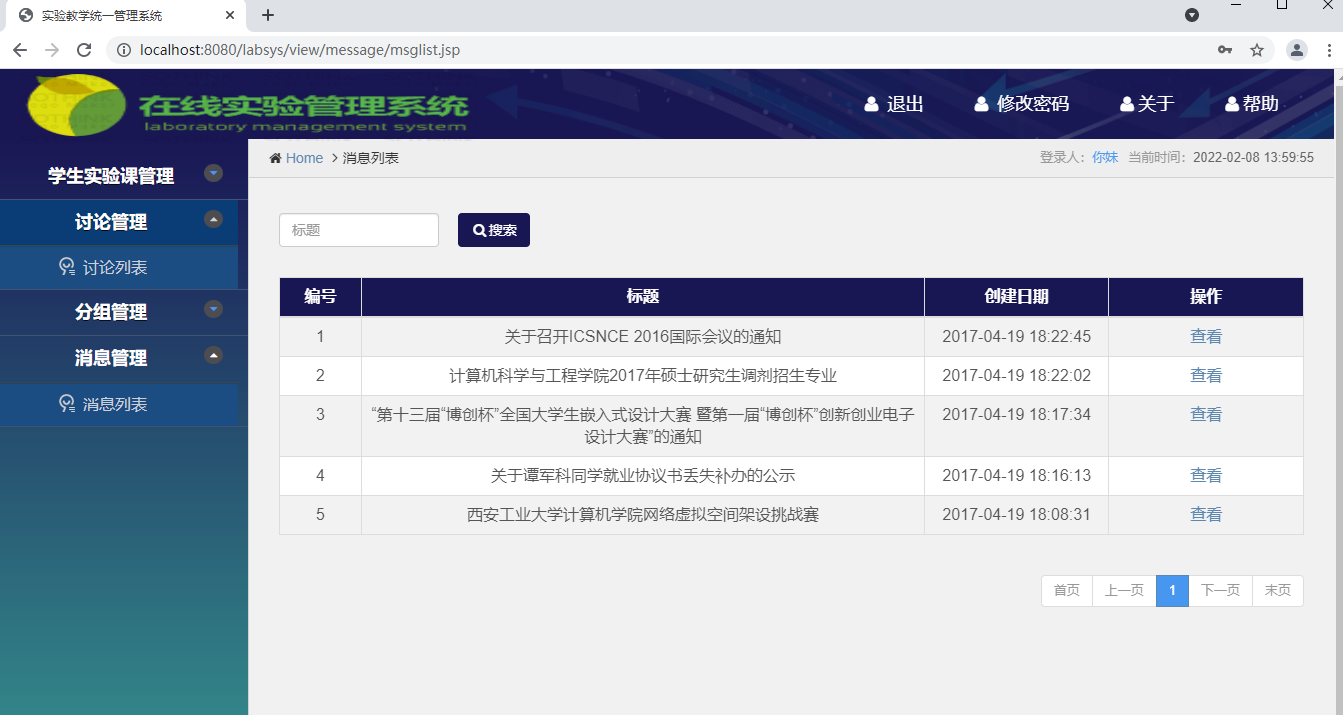Screen dimensions: 1343x715
Task: Click 查看 for 关于谭军科同学就业协议书丢失补办的公示
Action: 1206,476
